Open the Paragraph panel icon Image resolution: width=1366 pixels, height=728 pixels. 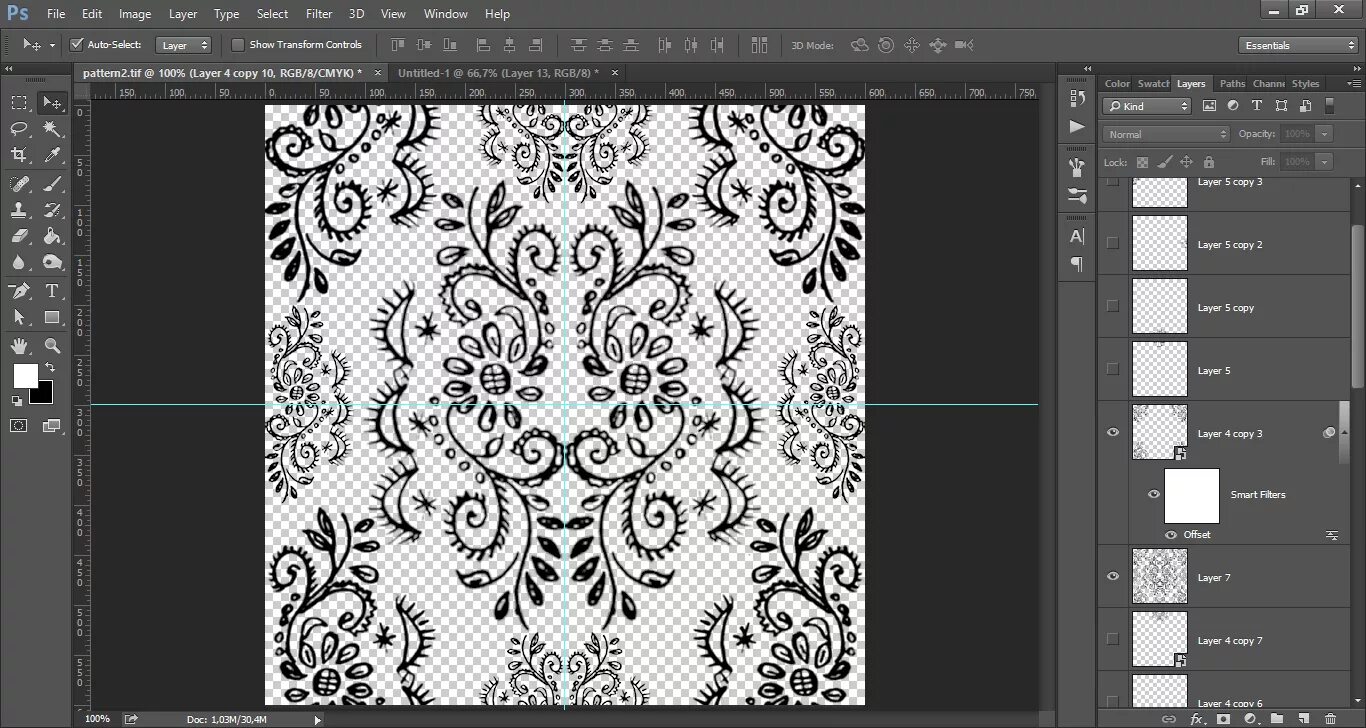[1077, 264]
